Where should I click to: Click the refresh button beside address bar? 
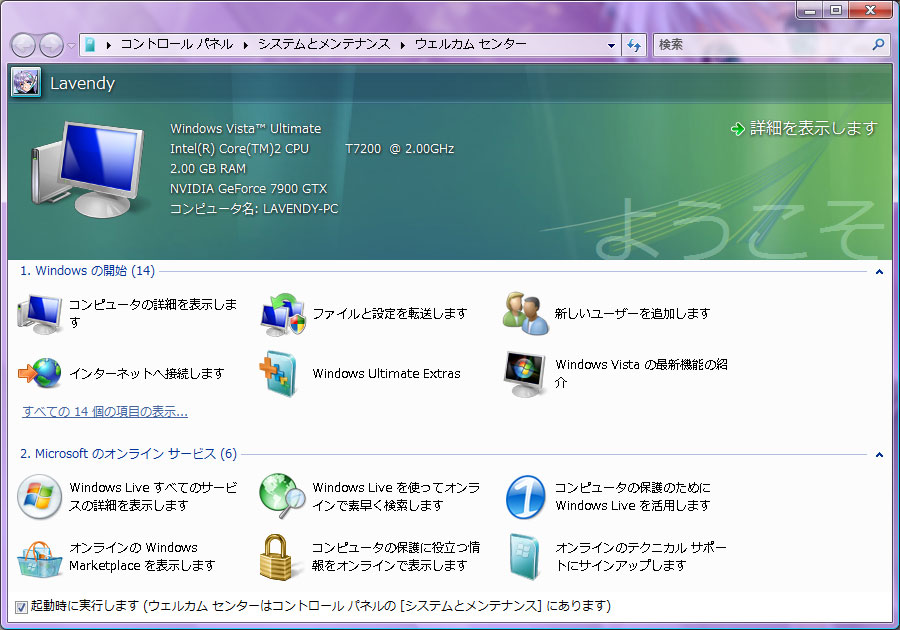(634, 45)
